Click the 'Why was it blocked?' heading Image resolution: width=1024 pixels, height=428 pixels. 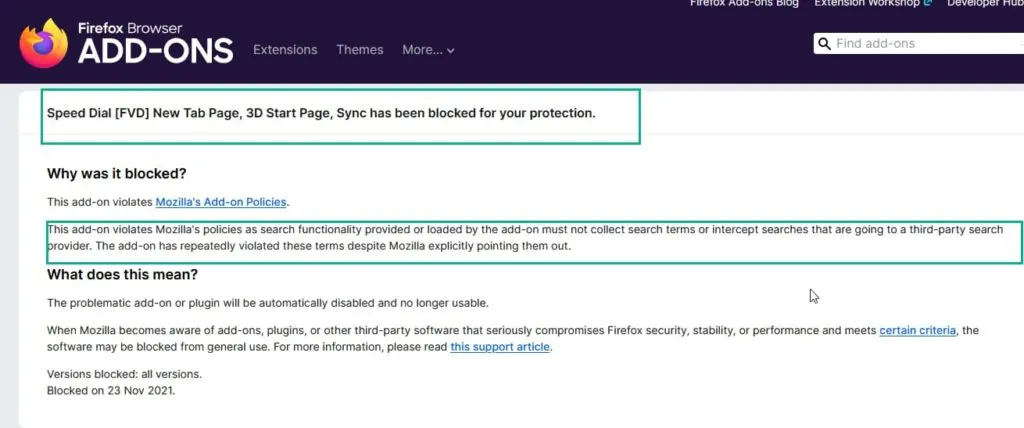tap(117, 174)
